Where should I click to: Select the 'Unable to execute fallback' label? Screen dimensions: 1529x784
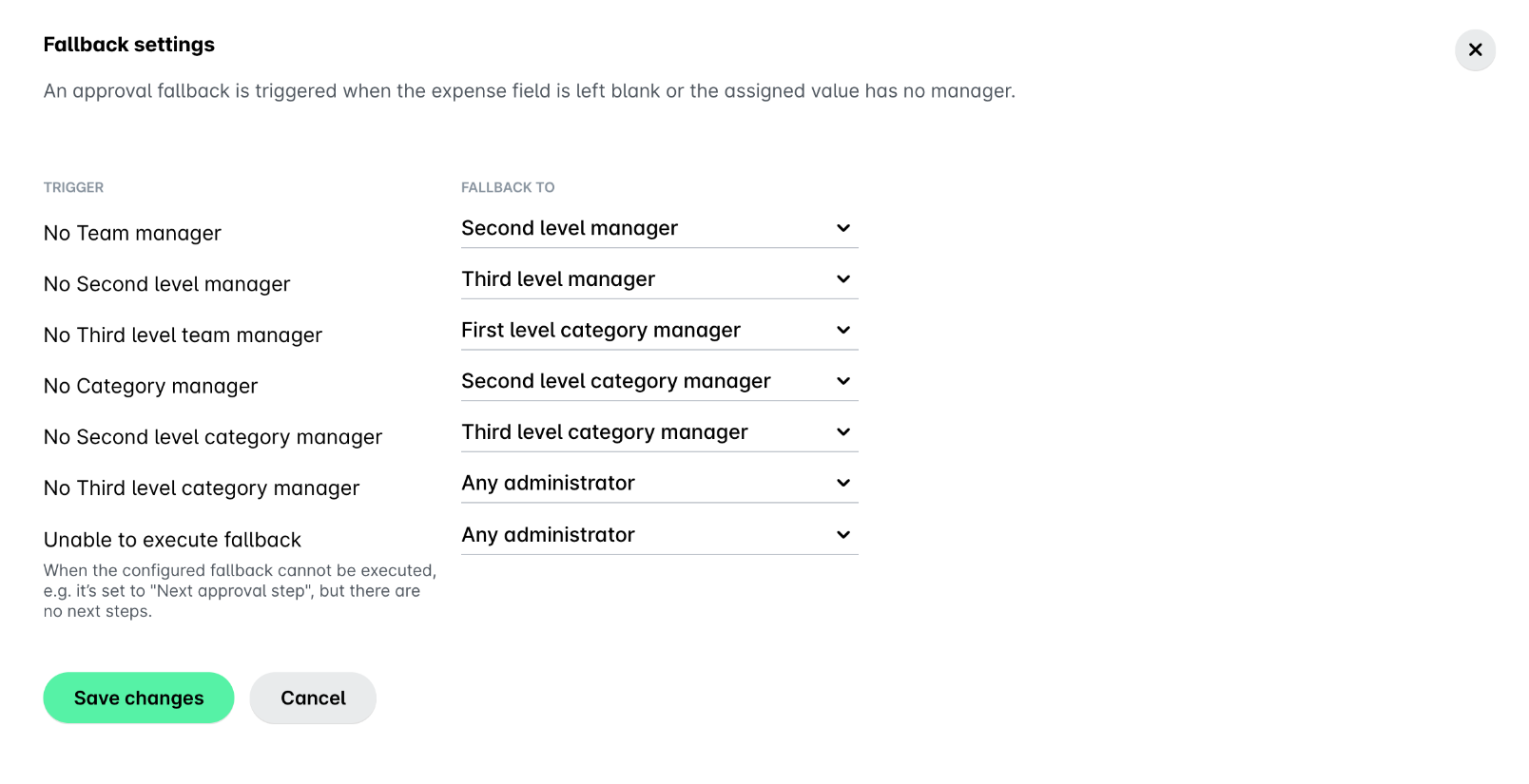(x=172, y=540)
